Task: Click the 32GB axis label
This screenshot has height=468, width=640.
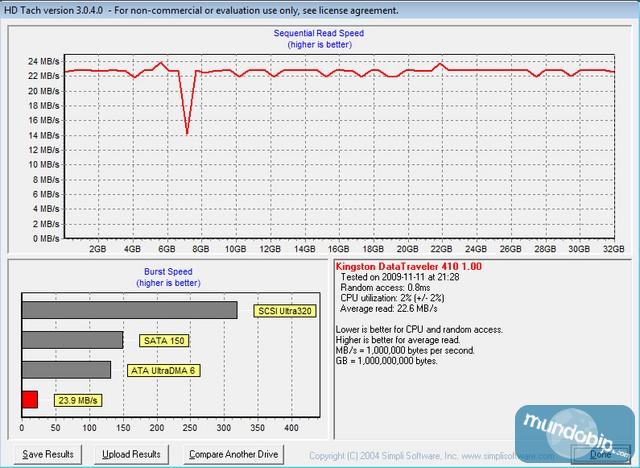Action: click(x=613, y=249)
